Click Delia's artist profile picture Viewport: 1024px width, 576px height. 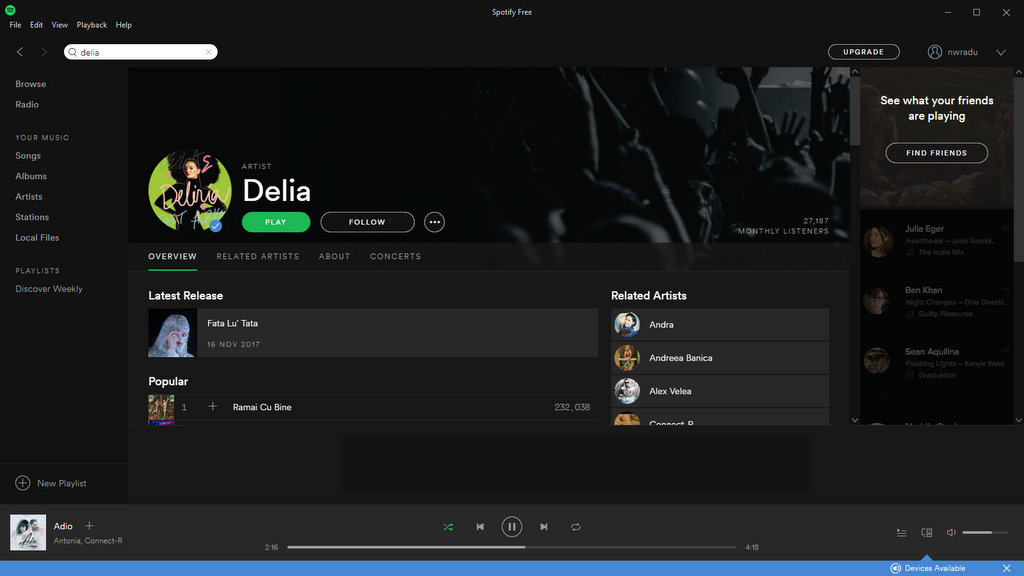point(190,190)
